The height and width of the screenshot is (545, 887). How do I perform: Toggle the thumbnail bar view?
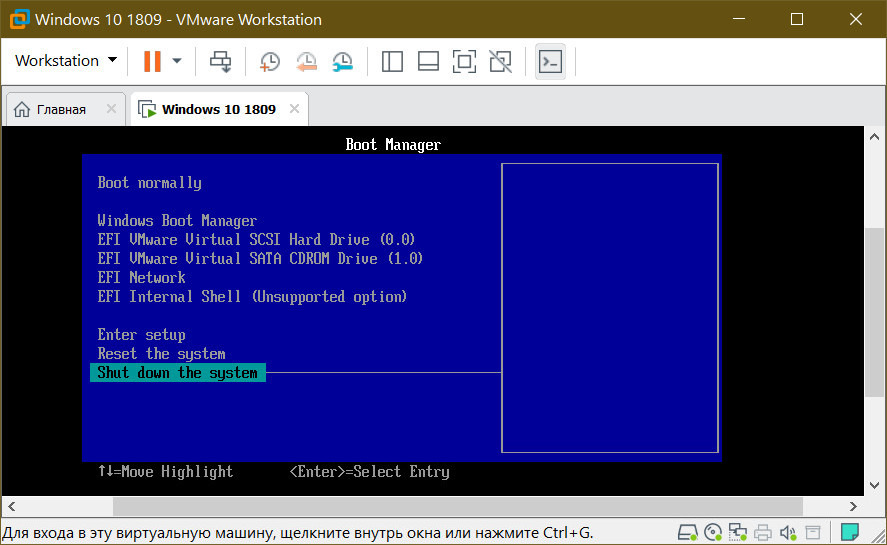click(x=428, y=61)
